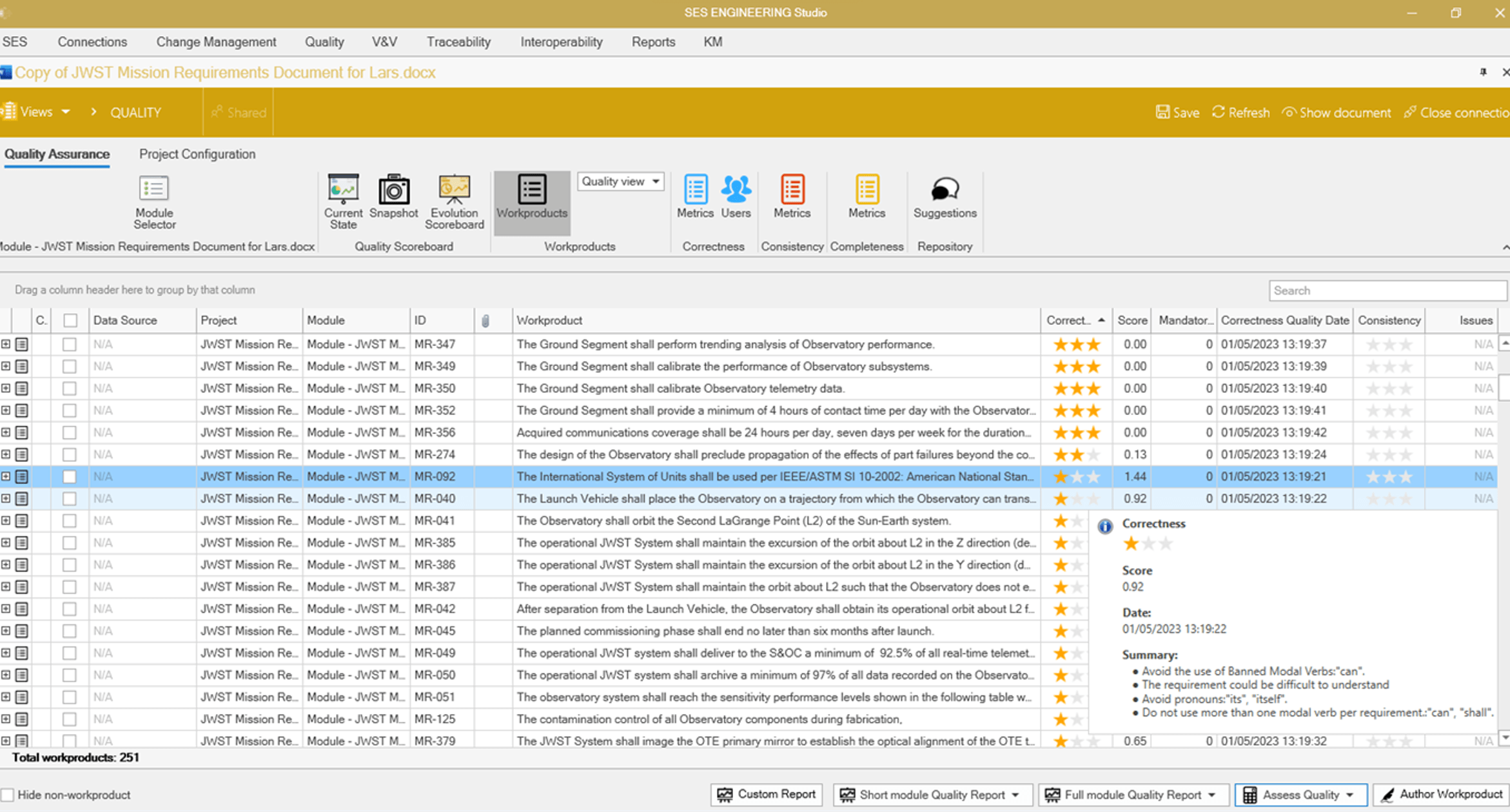
Task: Open Correctness Users icon
Action: tap(736, 197)
